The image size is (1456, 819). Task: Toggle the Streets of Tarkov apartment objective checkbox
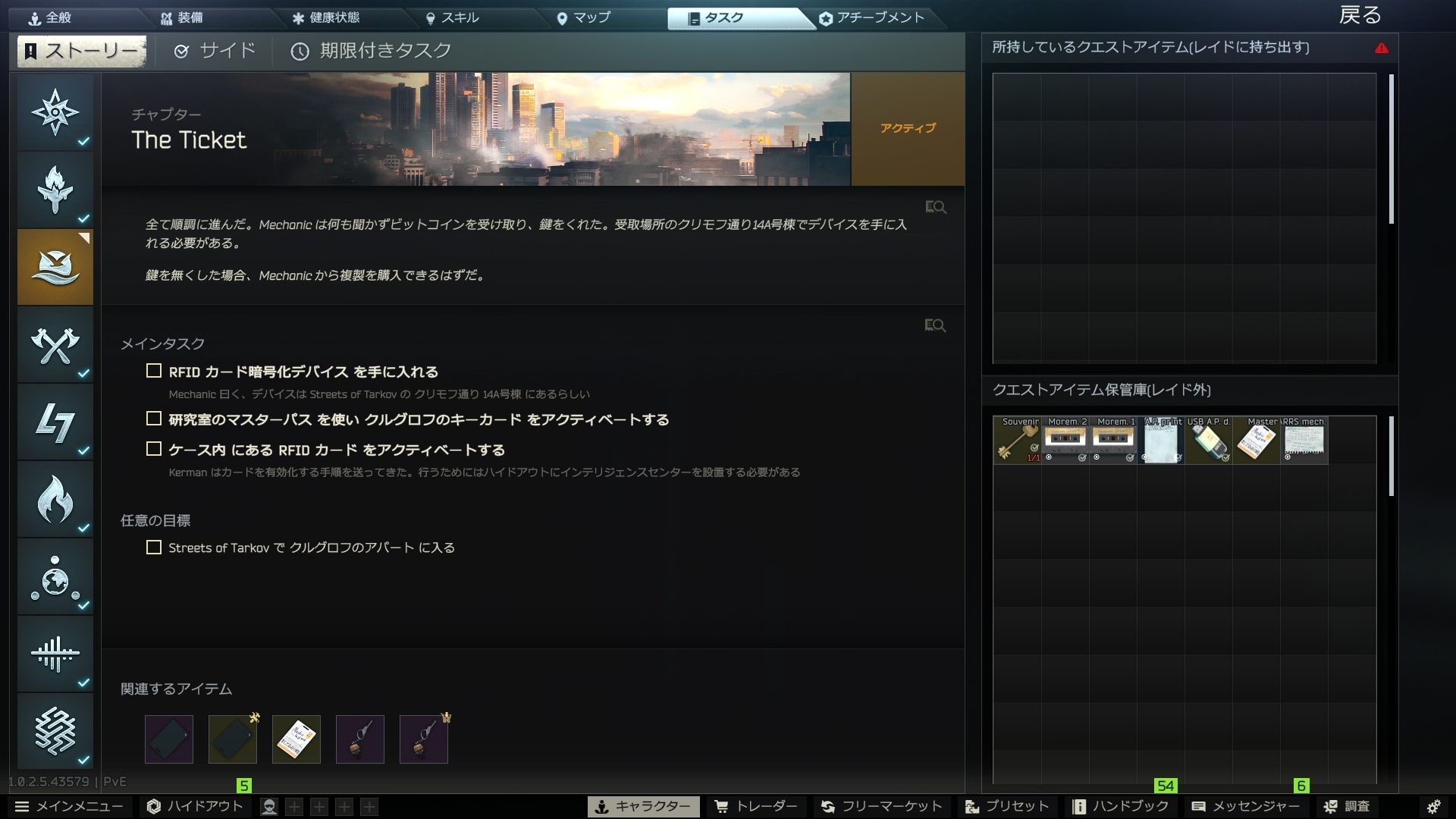click(x=154, y=547)
